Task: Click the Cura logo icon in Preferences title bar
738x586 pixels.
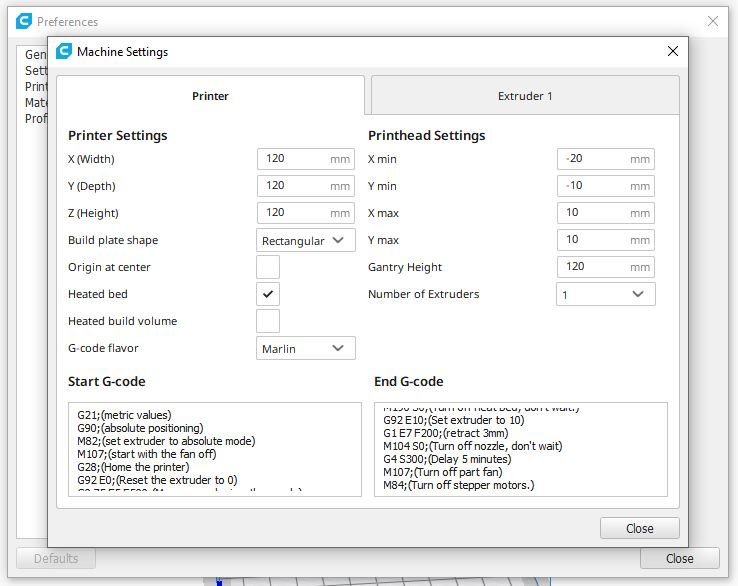Action: 24,22
